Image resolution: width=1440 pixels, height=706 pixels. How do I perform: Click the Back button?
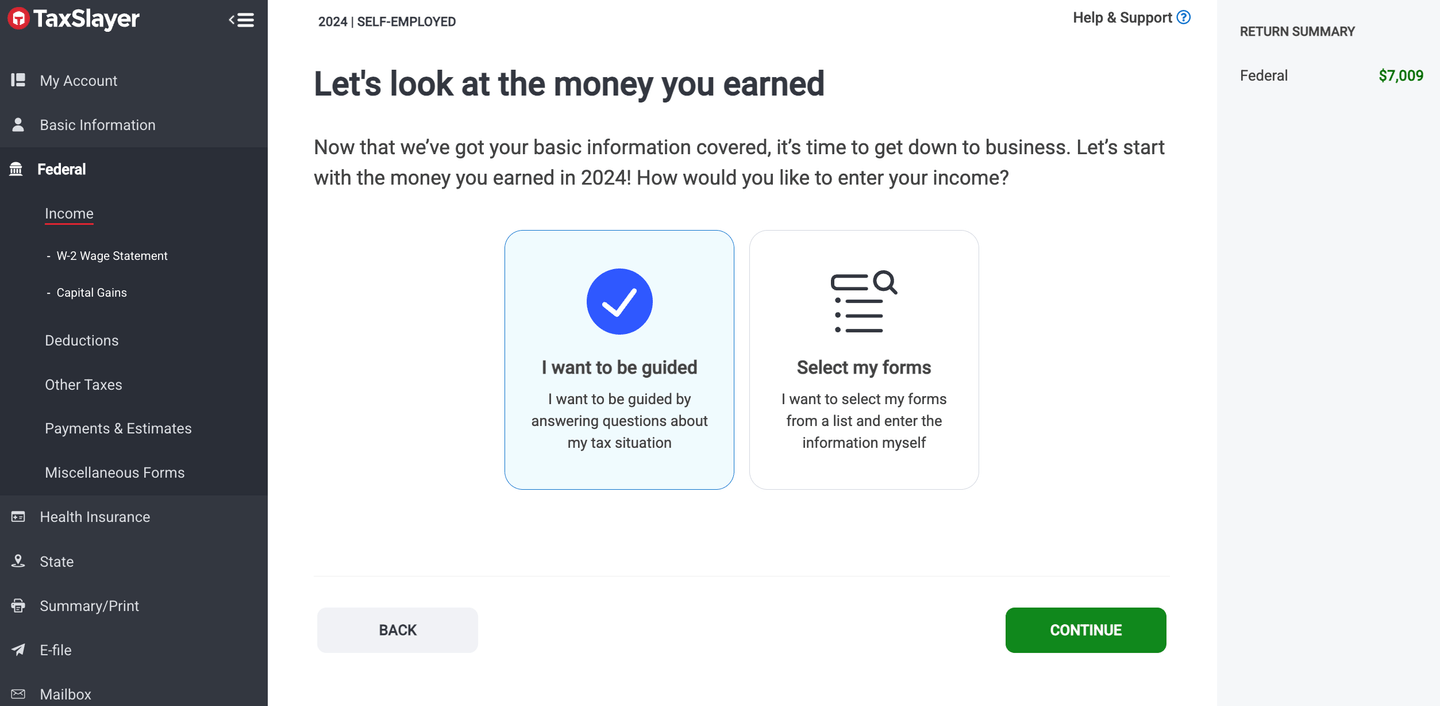[x=397, y=630]
